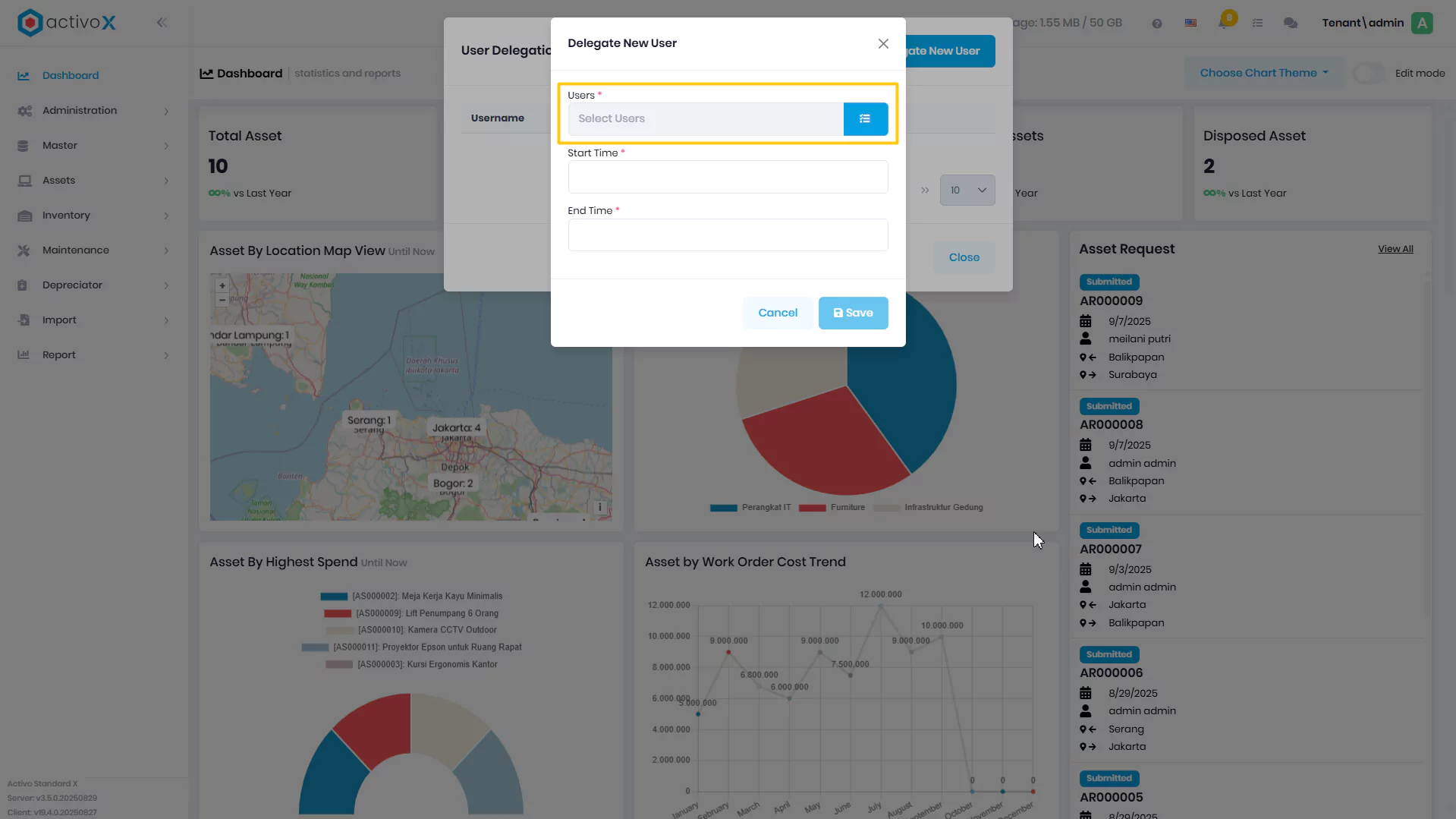The height and width of the screenshot is (819, 1456).
Task: Click Submitted badge on AR000009
Action: point(1109,282)
